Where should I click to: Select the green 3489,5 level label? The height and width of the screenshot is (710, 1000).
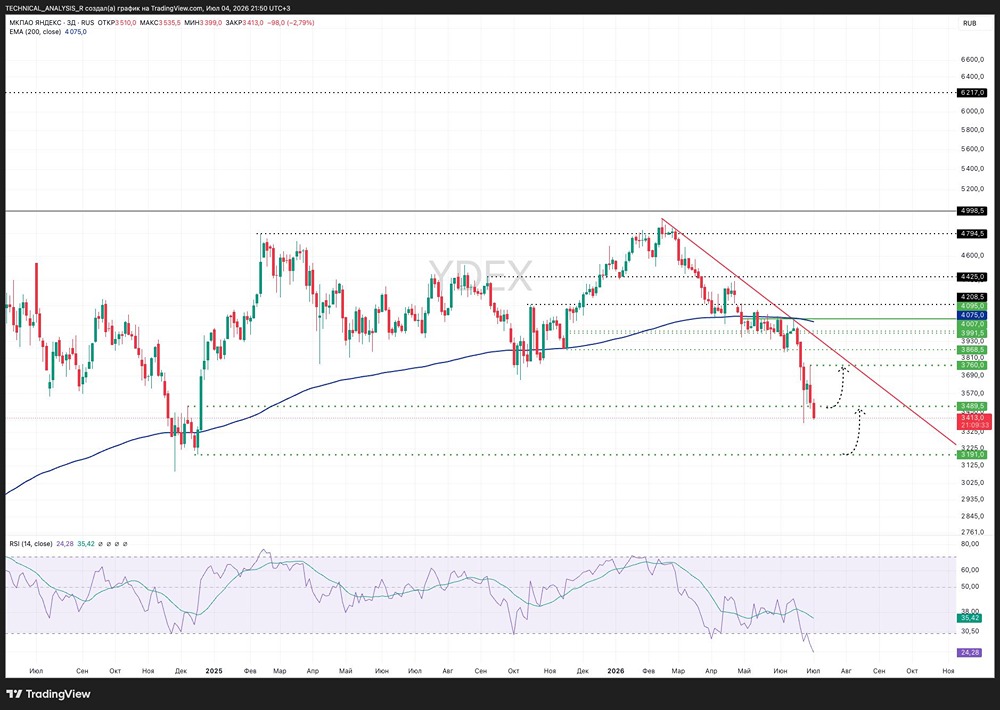973,406
